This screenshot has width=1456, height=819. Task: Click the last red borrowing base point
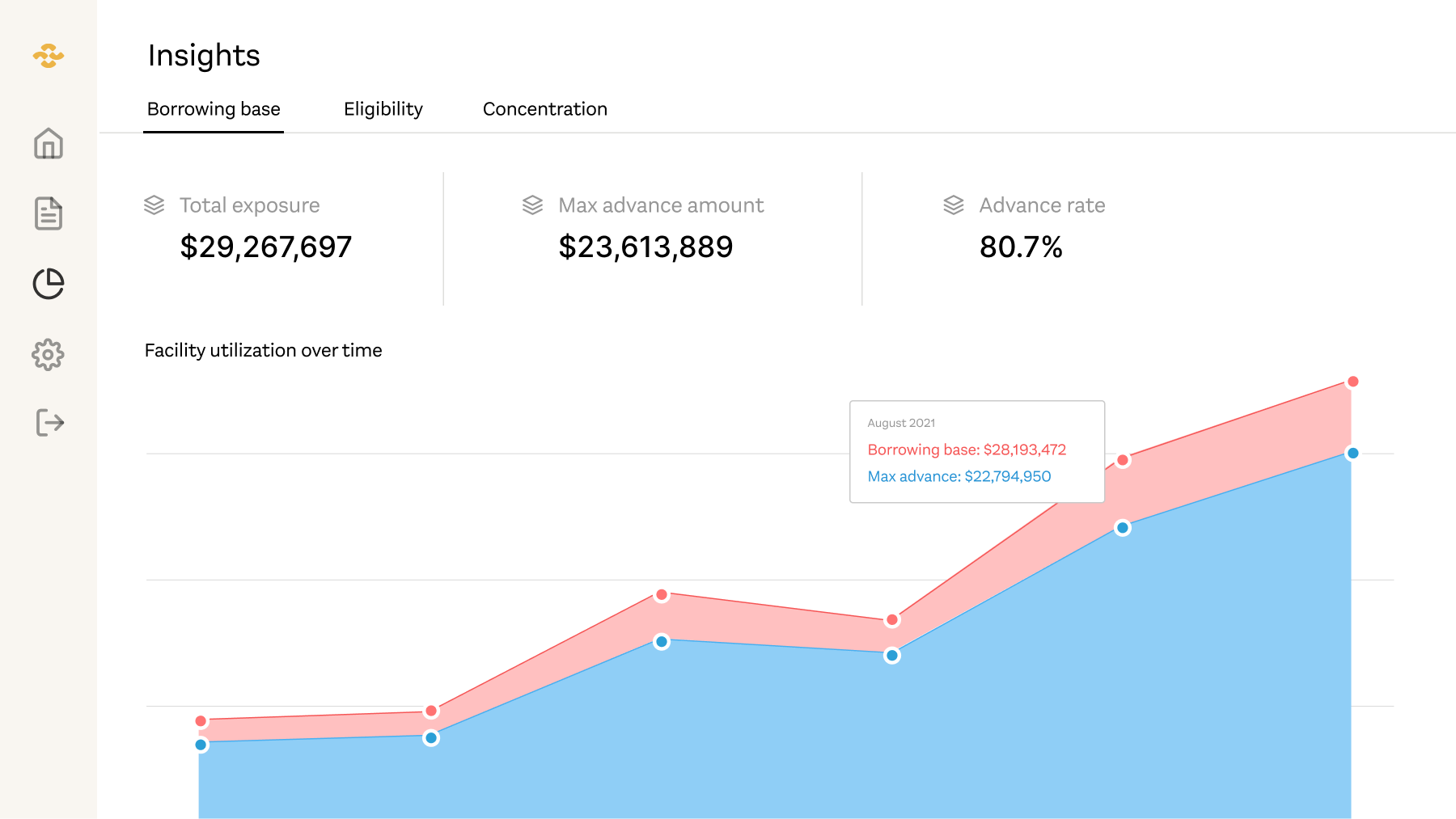pos(1352,382)
